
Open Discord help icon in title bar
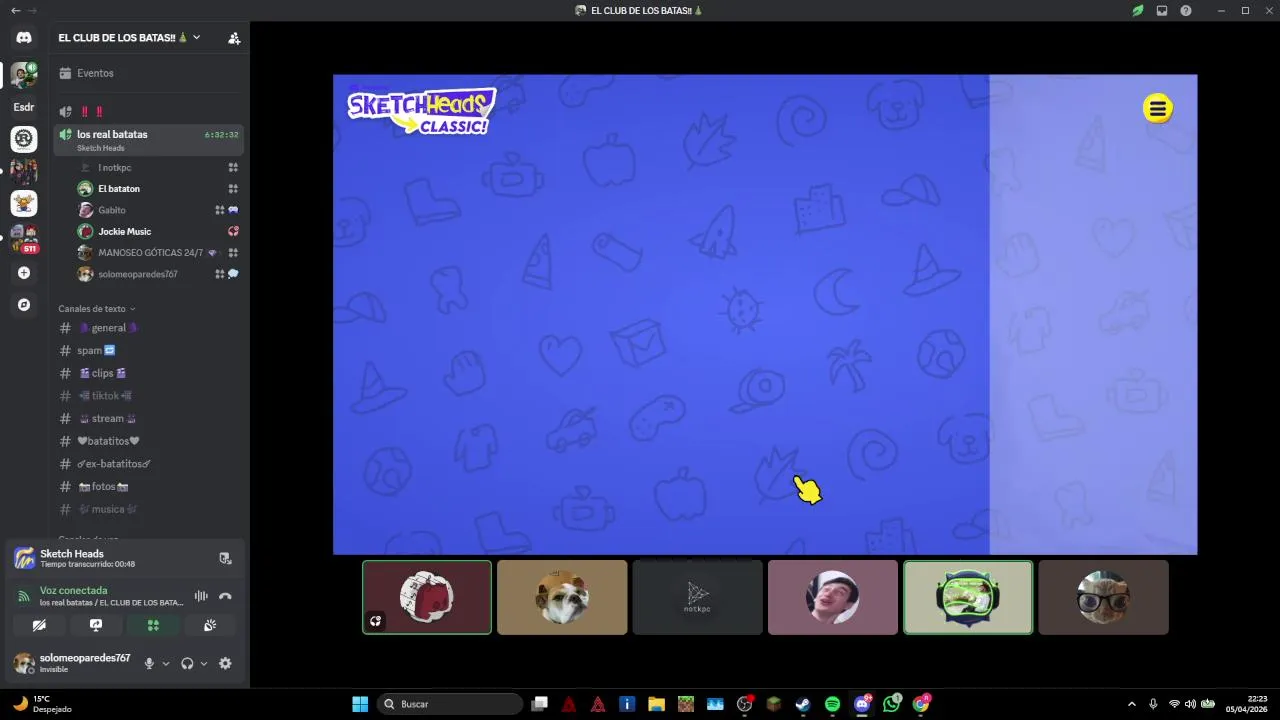pos(1186,10)
